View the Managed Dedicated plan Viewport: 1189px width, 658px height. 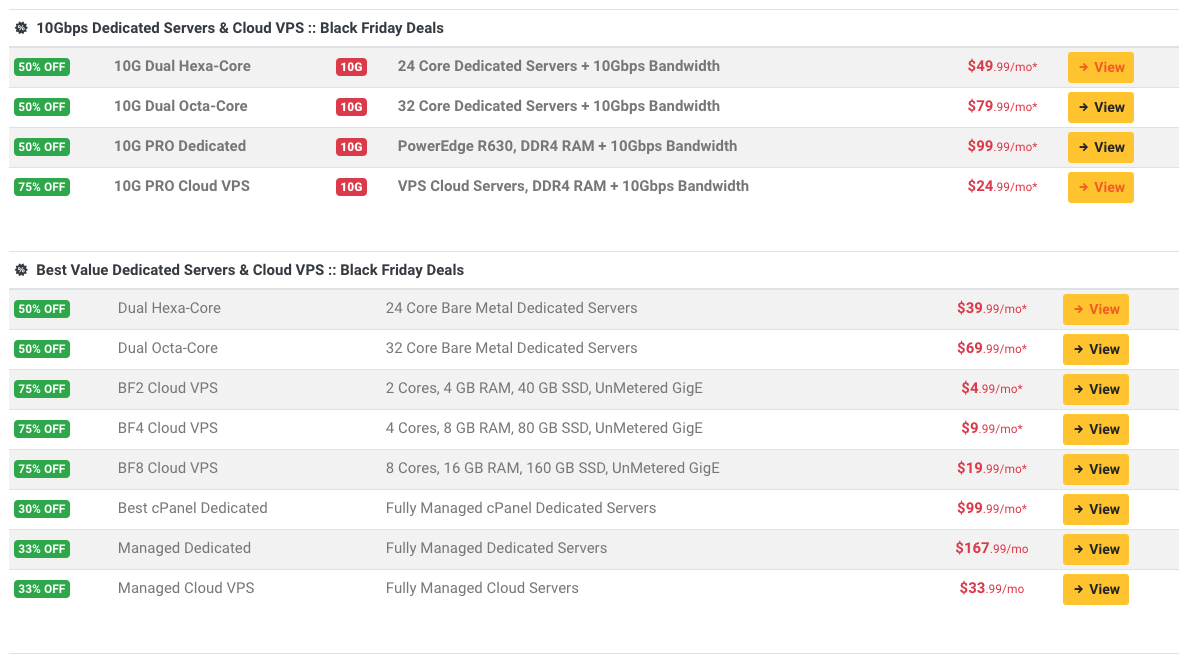click(1096, 550)
